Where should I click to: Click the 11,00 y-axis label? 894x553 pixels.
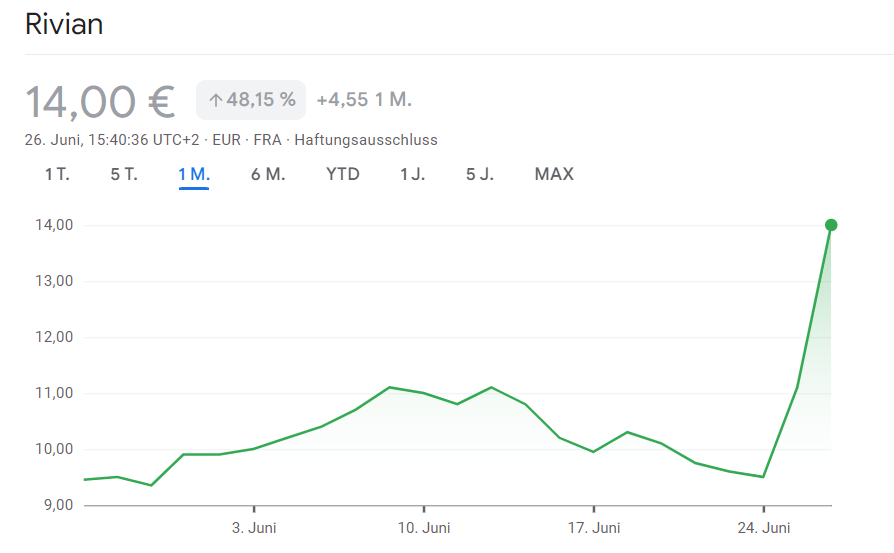pos(54,393)
